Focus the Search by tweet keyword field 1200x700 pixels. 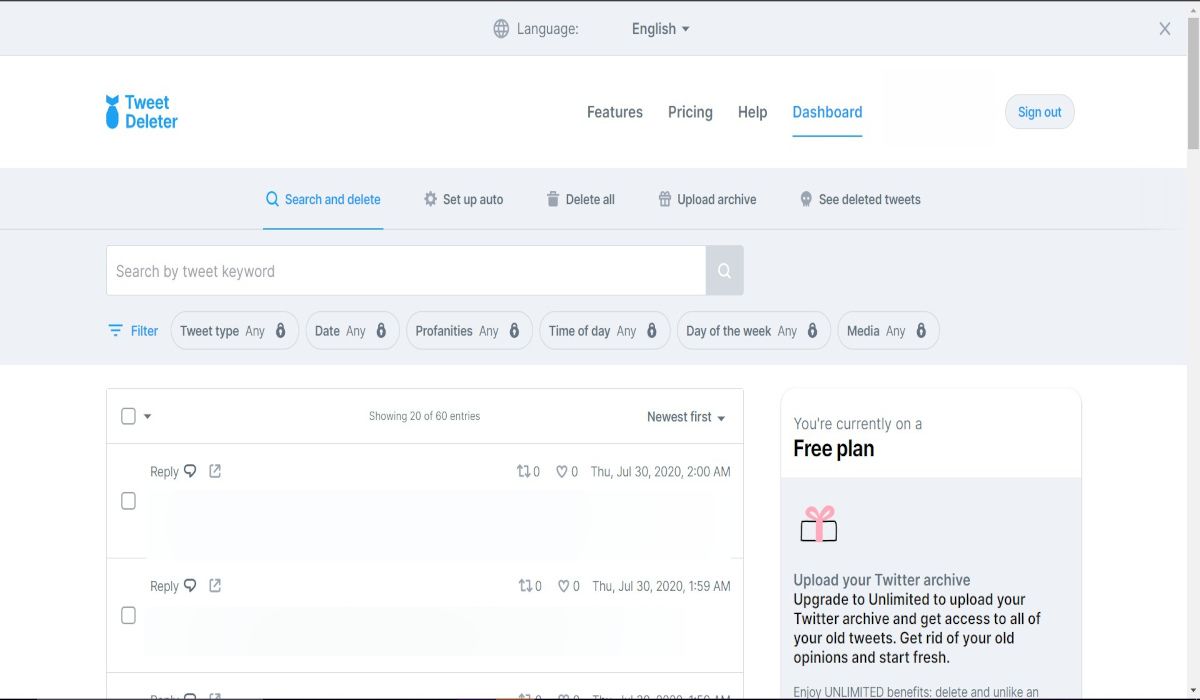coord(405,271)
